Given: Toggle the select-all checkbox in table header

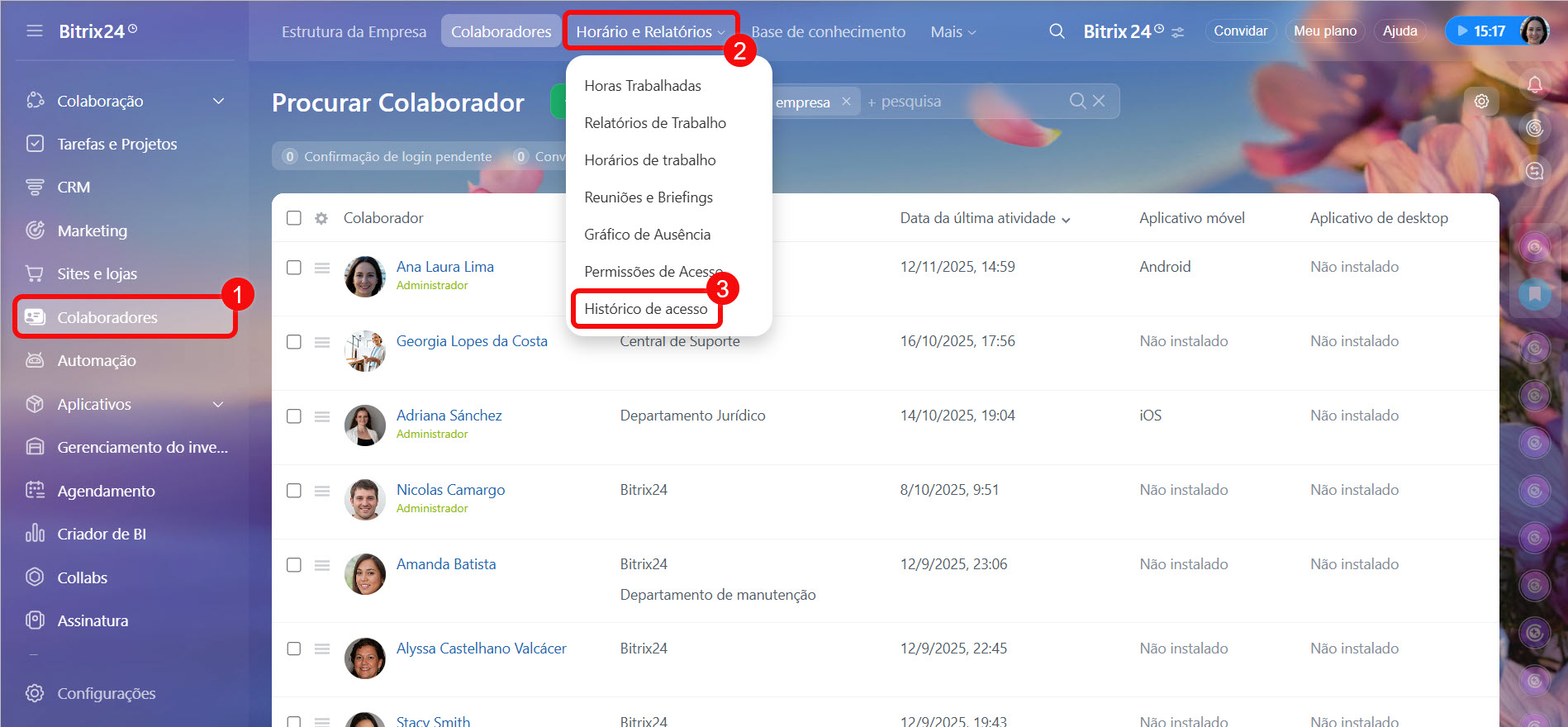Looking at the screenshot, I should 294,218.
